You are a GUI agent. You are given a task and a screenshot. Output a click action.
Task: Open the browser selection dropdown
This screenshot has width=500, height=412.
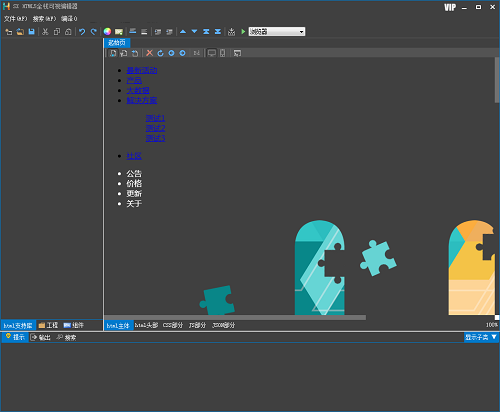point(277,32)
